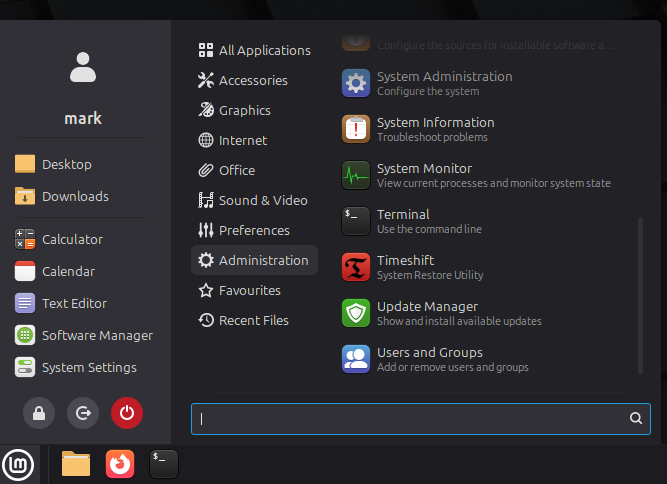Select the Graphics category
The width and height of the screenshot is (667, 484).
tap(254, 110)
